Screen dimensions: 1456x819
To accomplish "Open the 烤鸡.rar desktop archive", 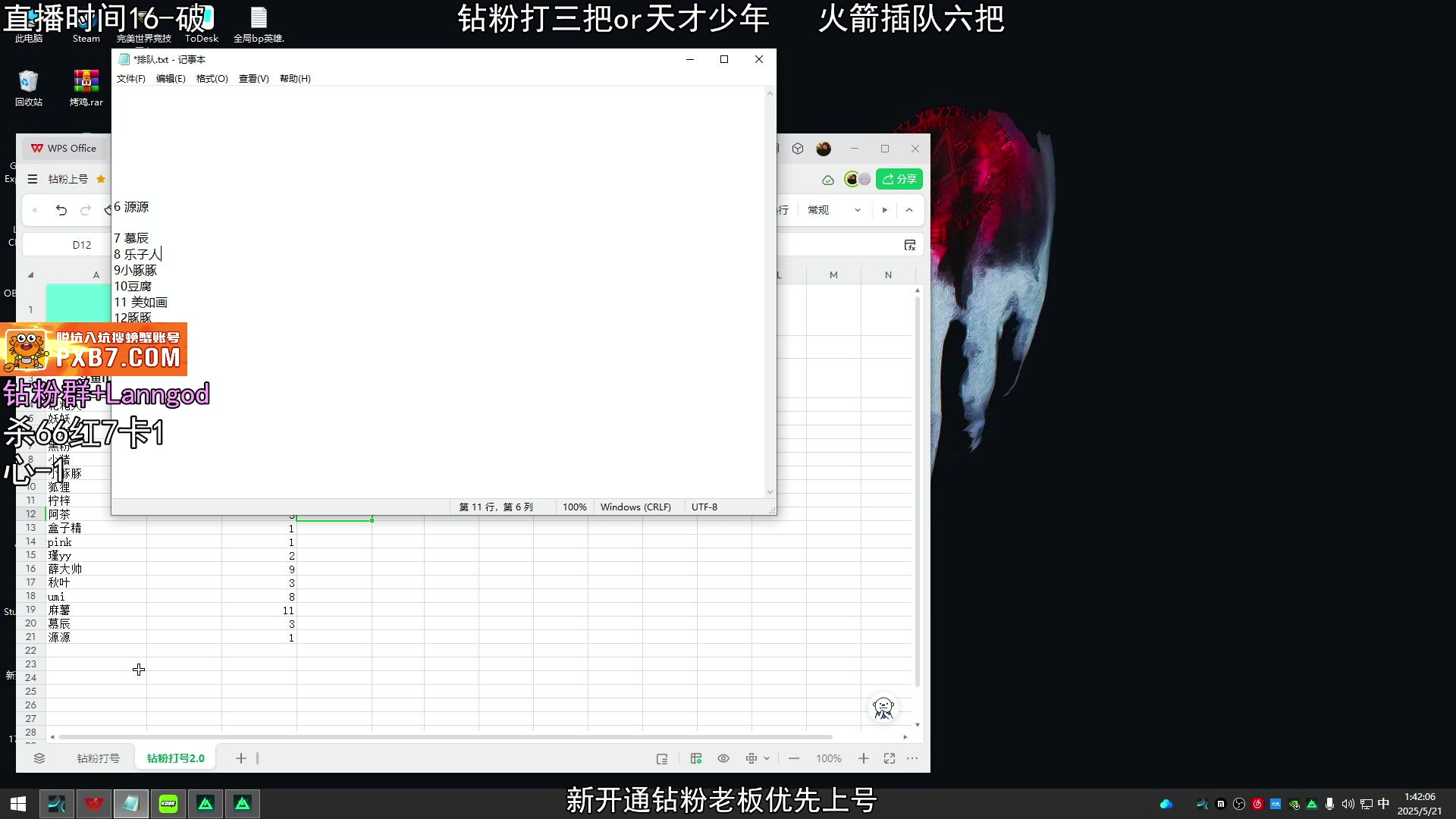I will click(x=86, y=88).
